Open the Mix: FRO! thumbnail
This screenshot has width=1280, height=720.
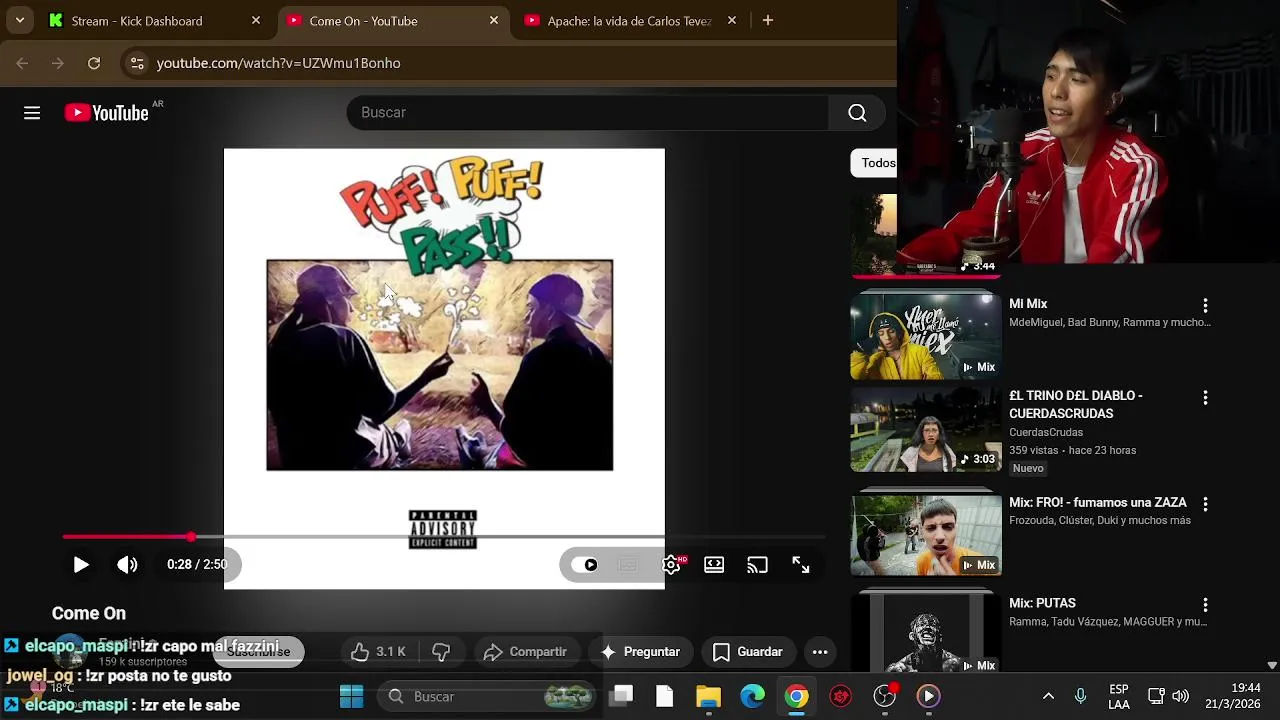point(926,534)
